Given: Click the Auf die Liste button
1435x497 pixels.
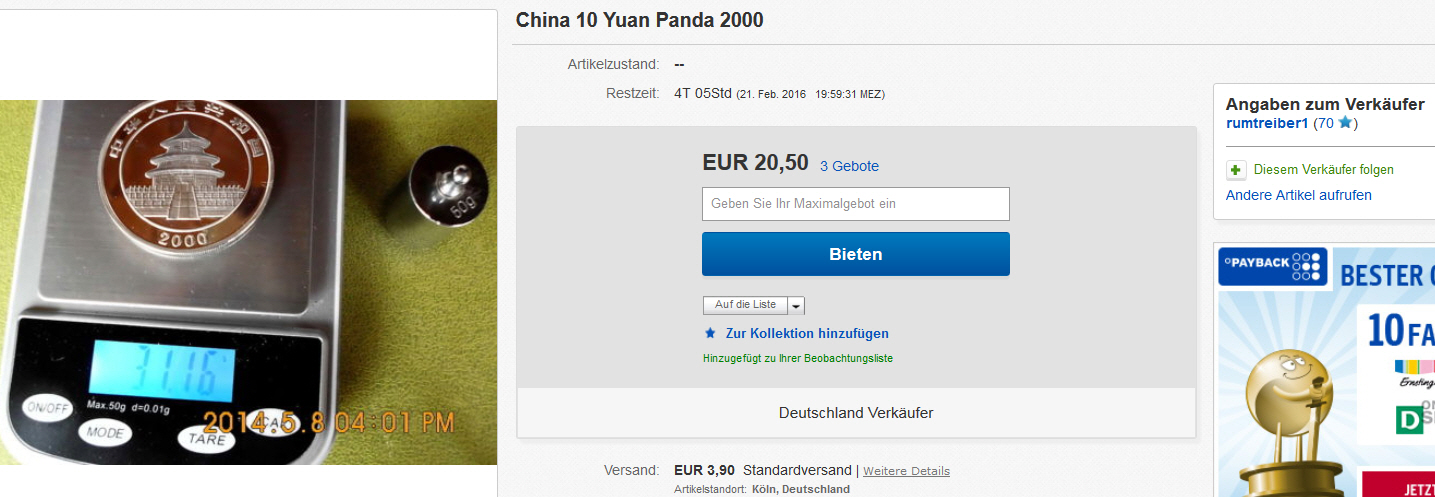Looking at the screenshot, I should click(x=745, y=305).
